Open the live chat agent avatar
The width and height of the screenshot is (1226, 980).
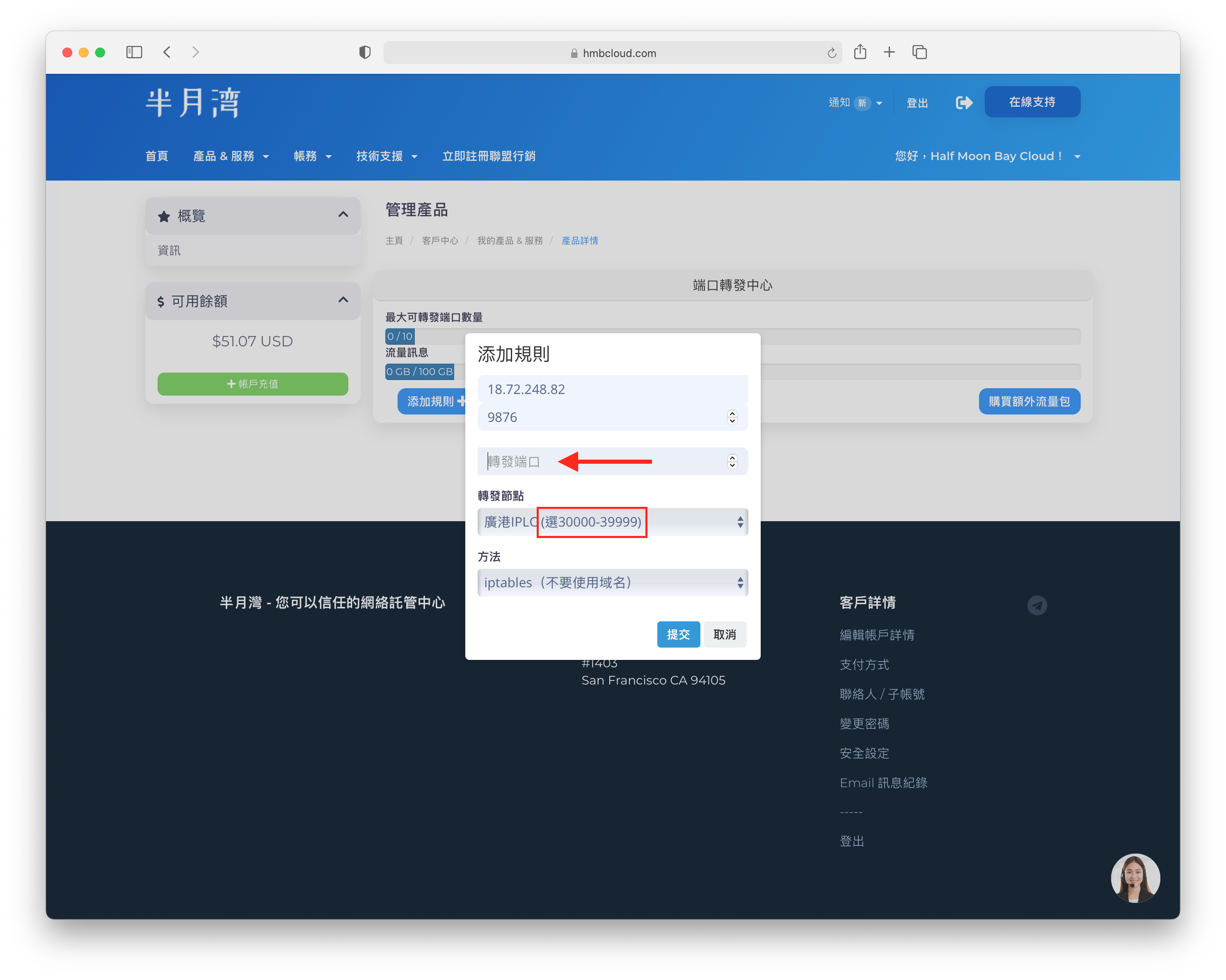(1135, 878)
